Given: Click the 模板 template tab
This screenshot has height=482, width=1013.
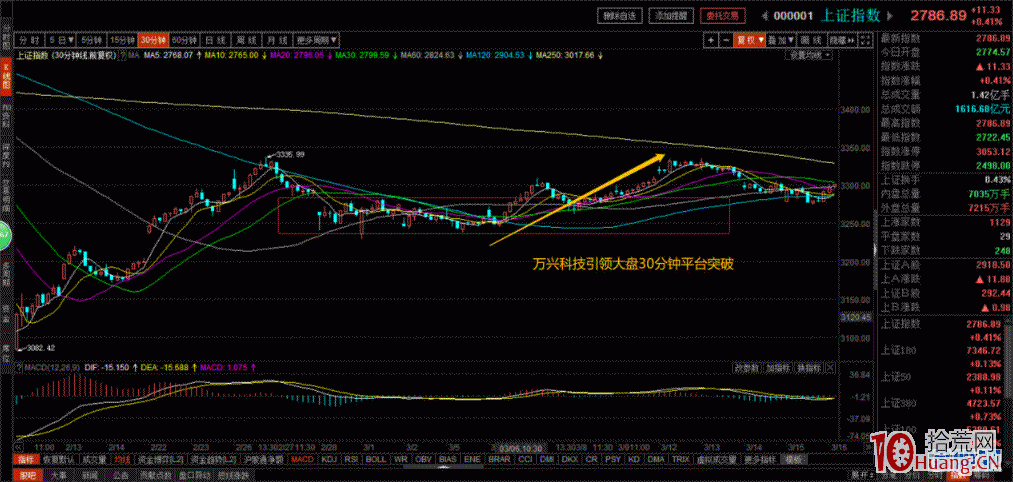Looking at the screenshot, I should pos(793,459).
